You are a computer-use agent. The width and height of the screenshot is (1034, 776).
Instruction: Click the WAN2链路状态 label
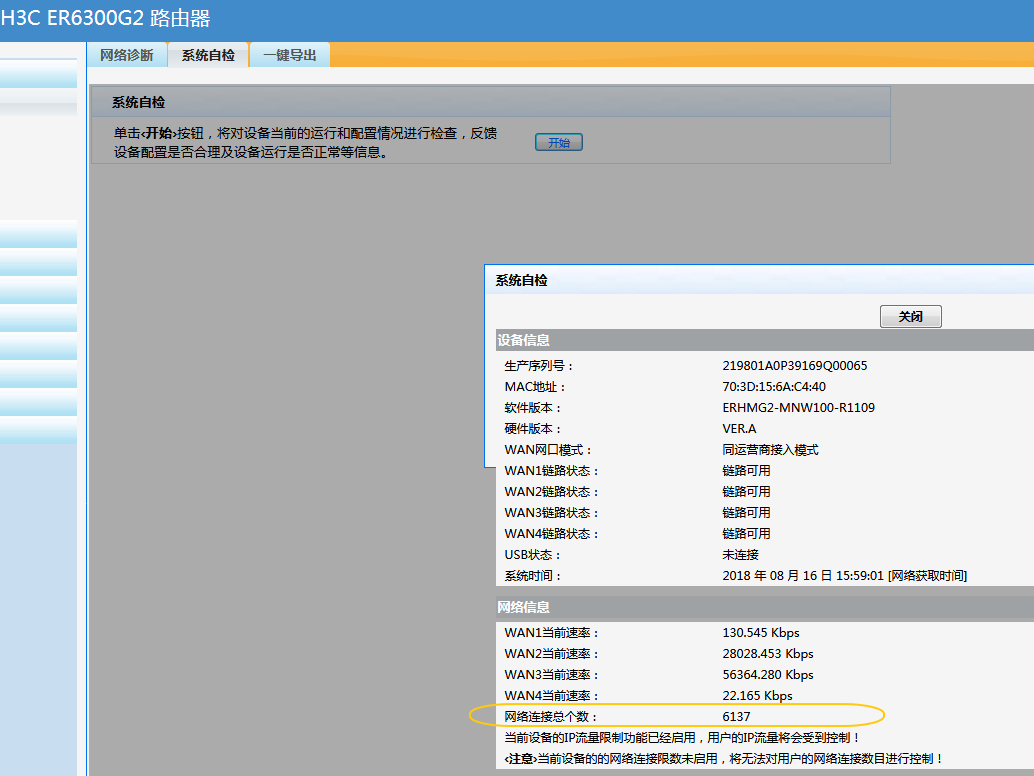pos(551,492)
